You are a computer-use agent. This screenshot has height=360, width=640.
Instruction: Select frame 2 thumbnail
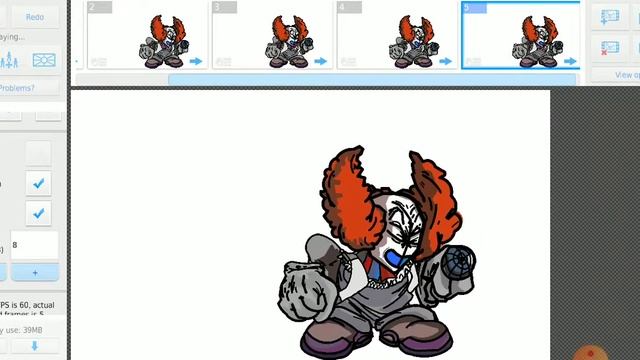click(147, 35)
